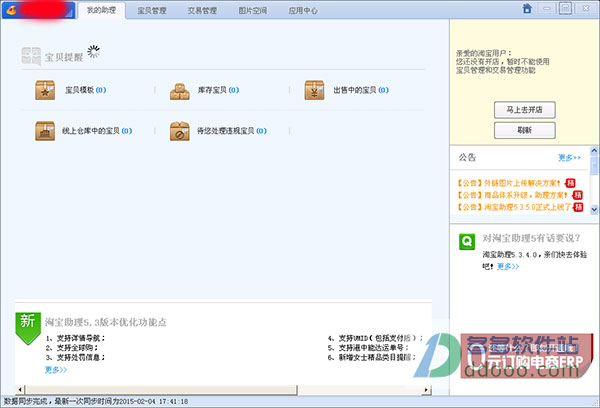Click the green Q feedback icon
The image size is (600, 408).
[467, 242]
